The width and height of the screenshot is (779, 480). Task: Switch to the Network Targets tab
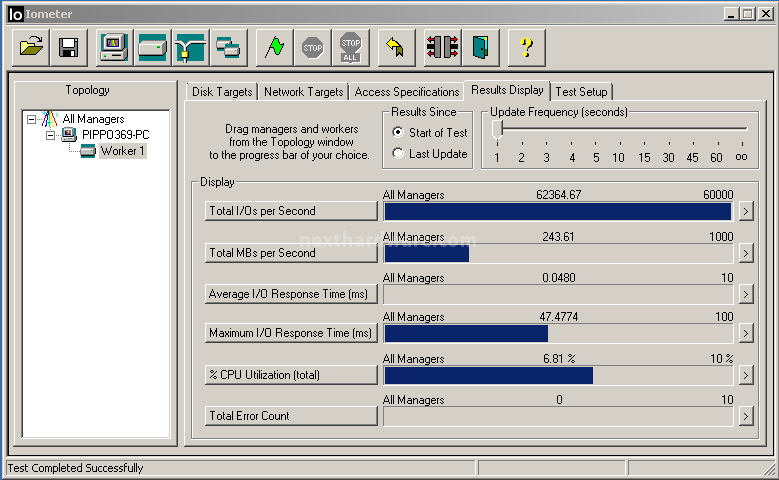(x=304, y=92)
